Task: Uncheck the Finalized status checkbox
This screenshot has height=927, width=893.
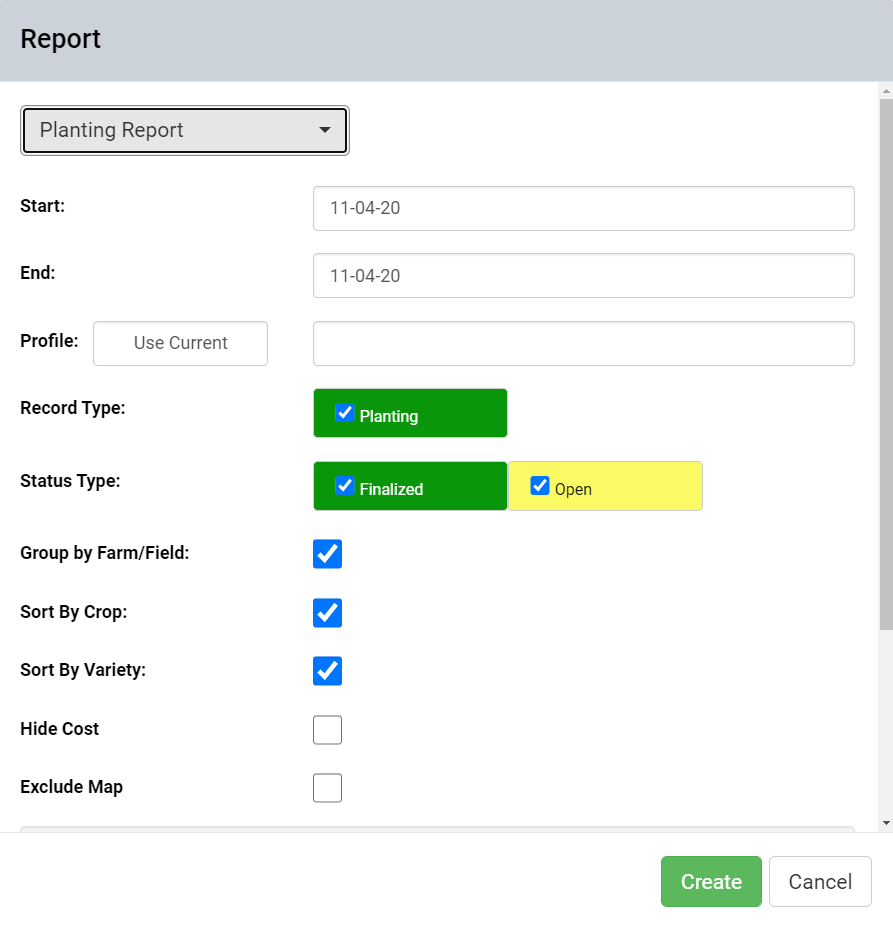Action: (345, 485)
